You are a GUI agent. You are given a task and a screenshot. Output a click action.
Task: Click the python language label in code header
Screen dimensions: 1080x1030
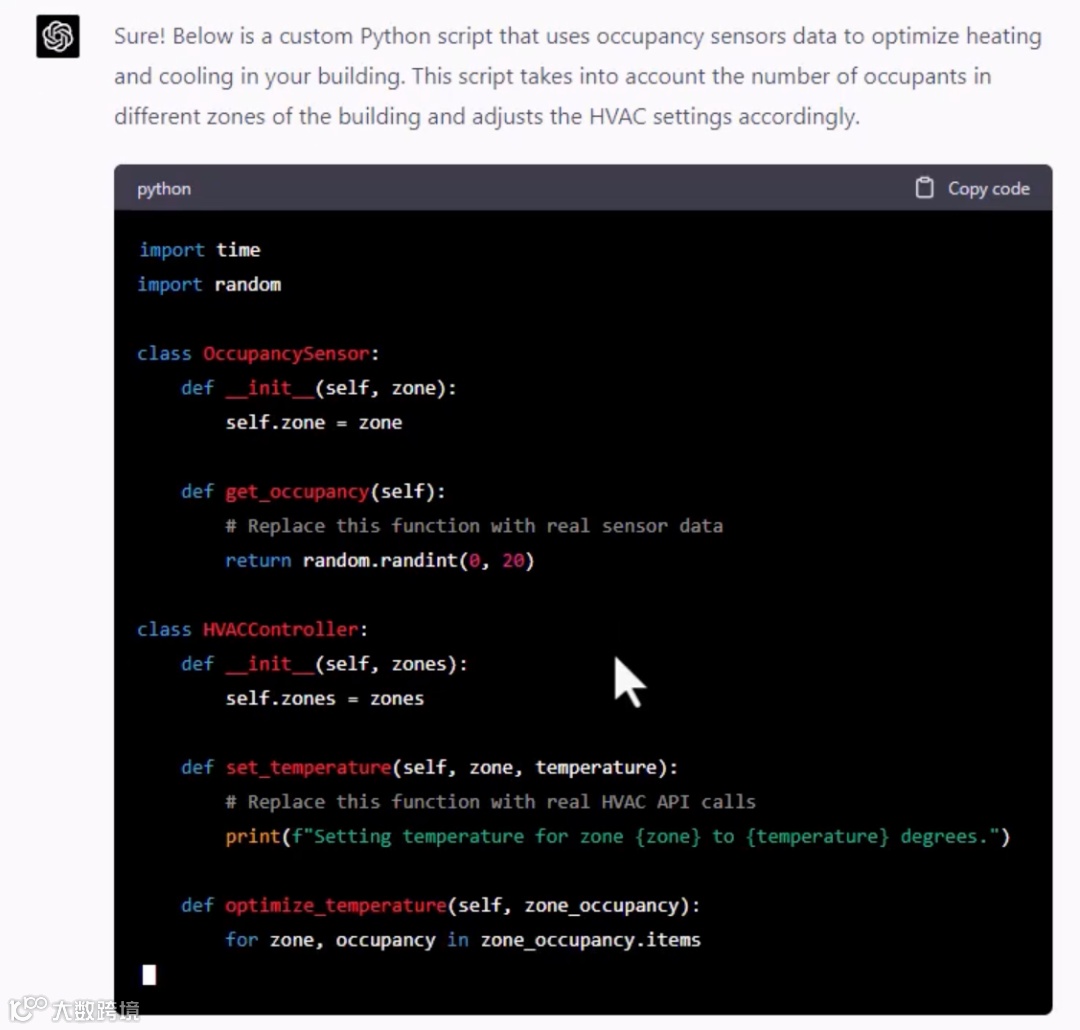pos(164,189)
